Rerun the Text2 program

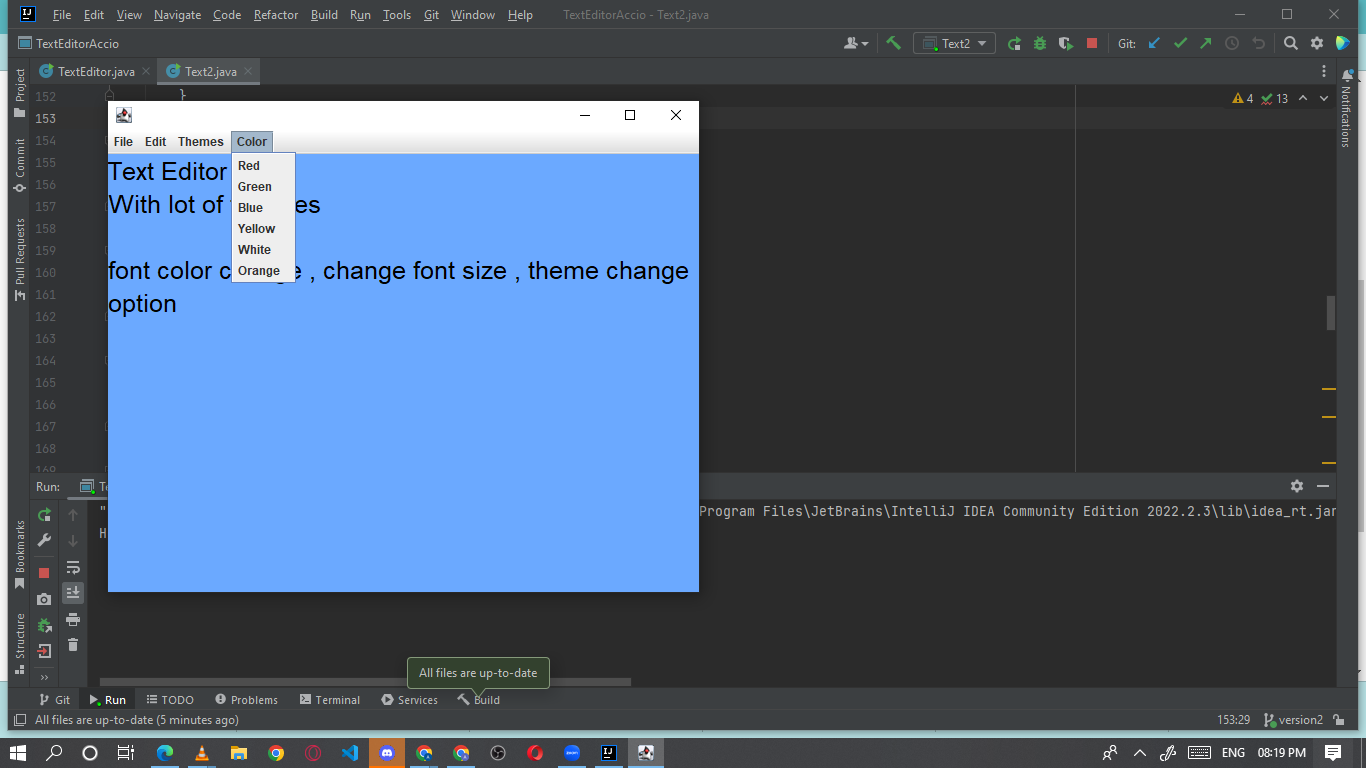[1015, 43]
